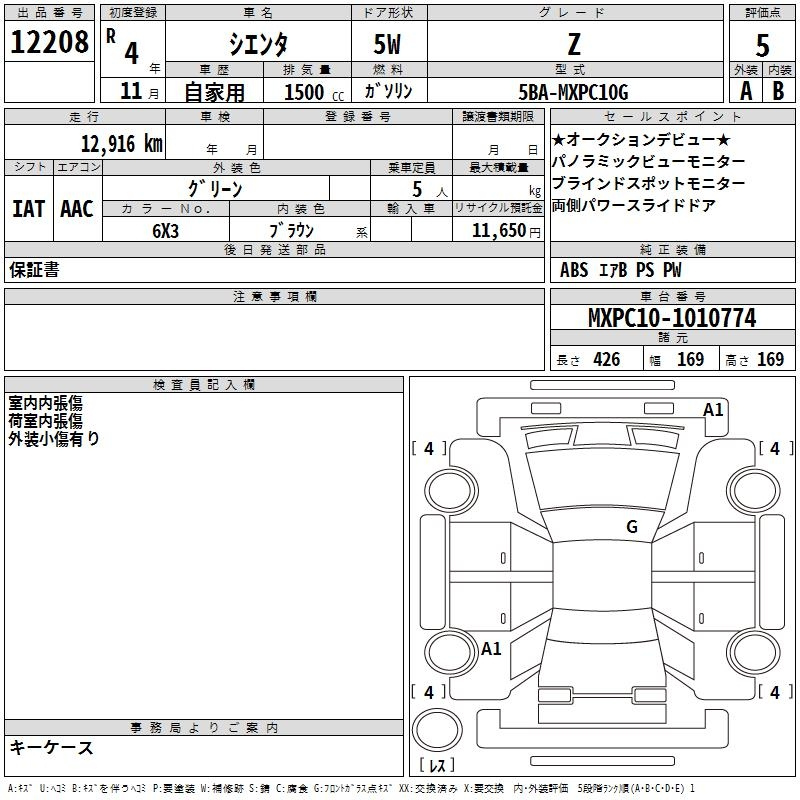The width and height of the screenshot is (800, 800).
Task: Click the lower-right [4] tire tread label
Action: [773, 692]
